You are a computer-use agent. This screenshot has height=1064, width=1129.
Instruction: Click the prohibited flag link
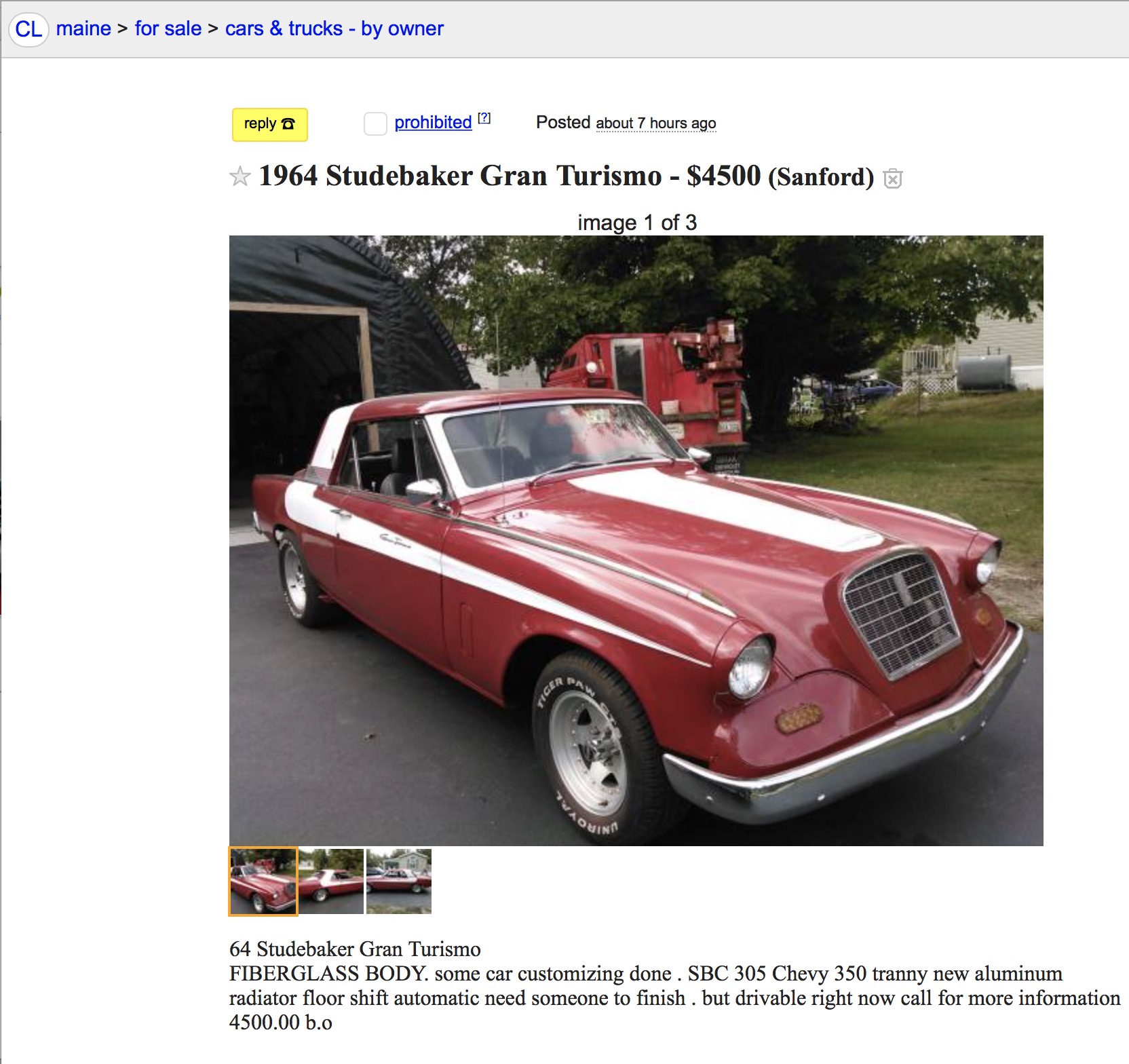433,123
